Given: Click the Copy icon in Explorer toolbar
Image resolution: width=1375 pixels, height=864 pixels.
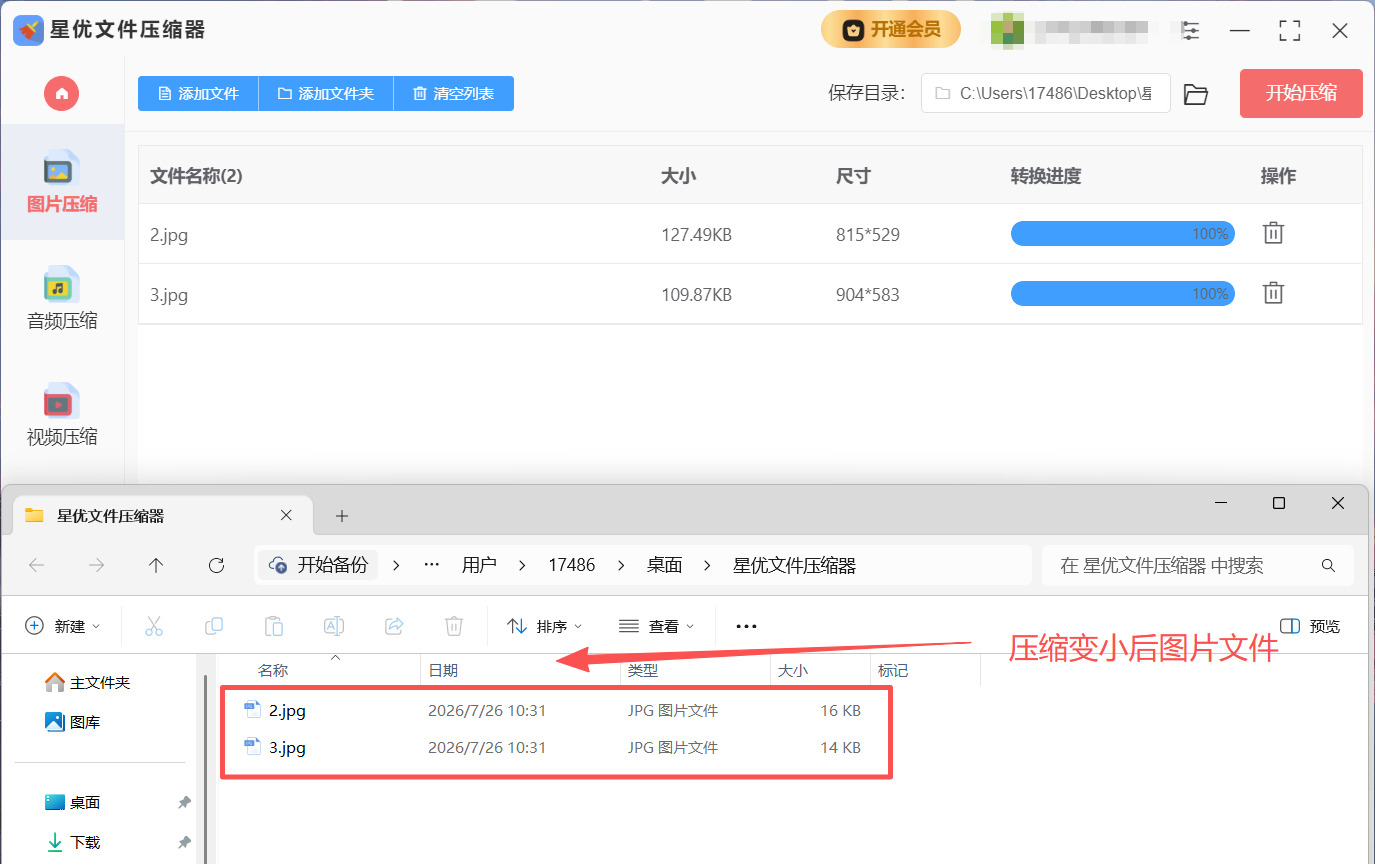Looking at the screenshot, I should [x=214, y=626].
